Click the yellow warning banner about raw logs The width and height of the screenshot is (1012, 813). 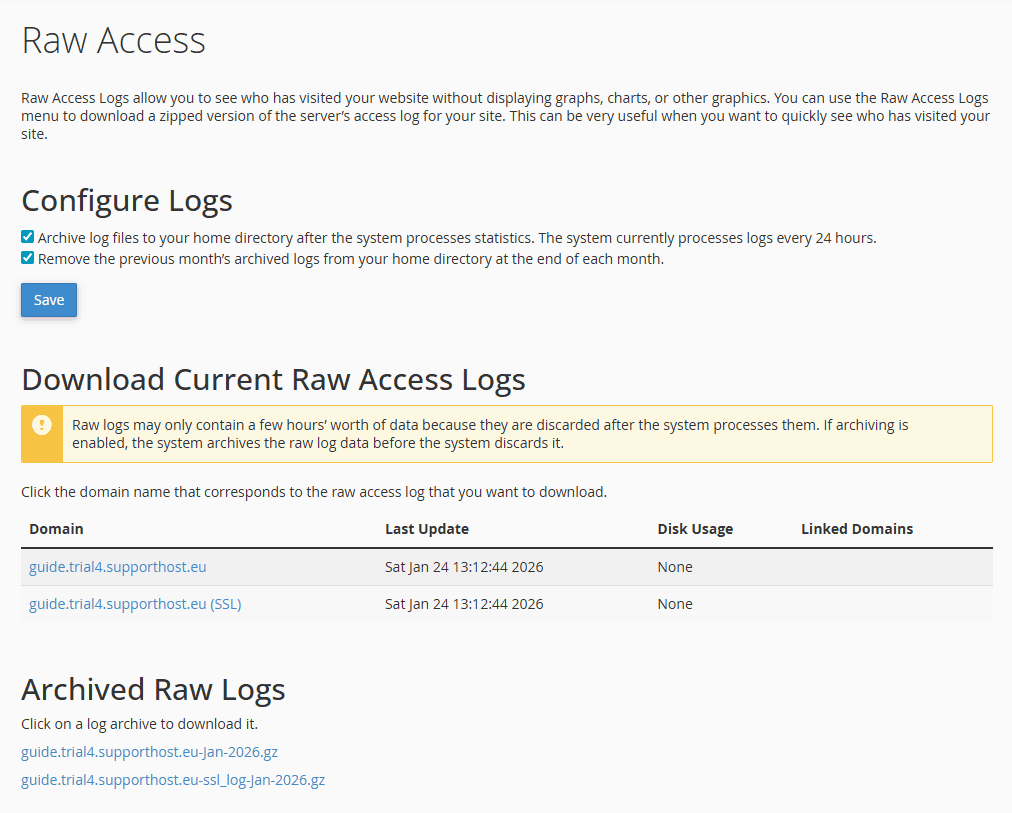pos(528,433)
